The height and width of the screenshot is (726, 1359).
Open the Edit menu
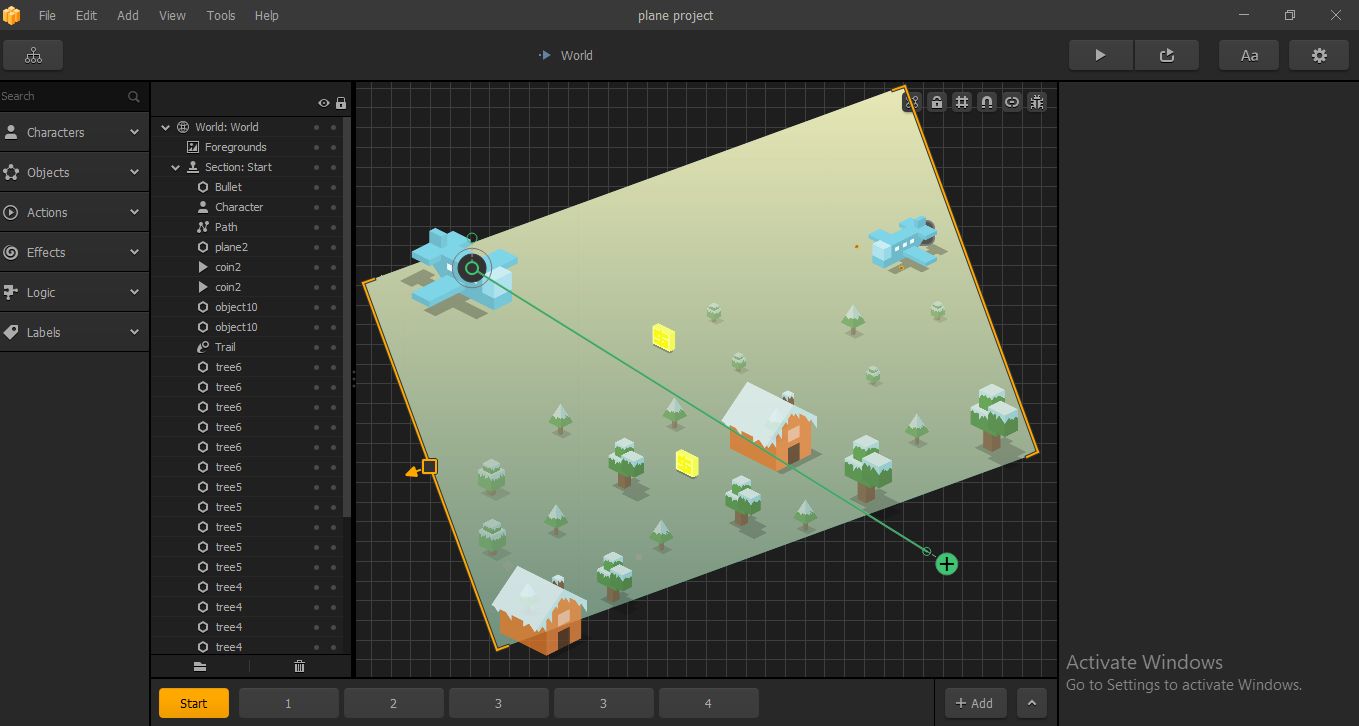(x=87, y=15)
